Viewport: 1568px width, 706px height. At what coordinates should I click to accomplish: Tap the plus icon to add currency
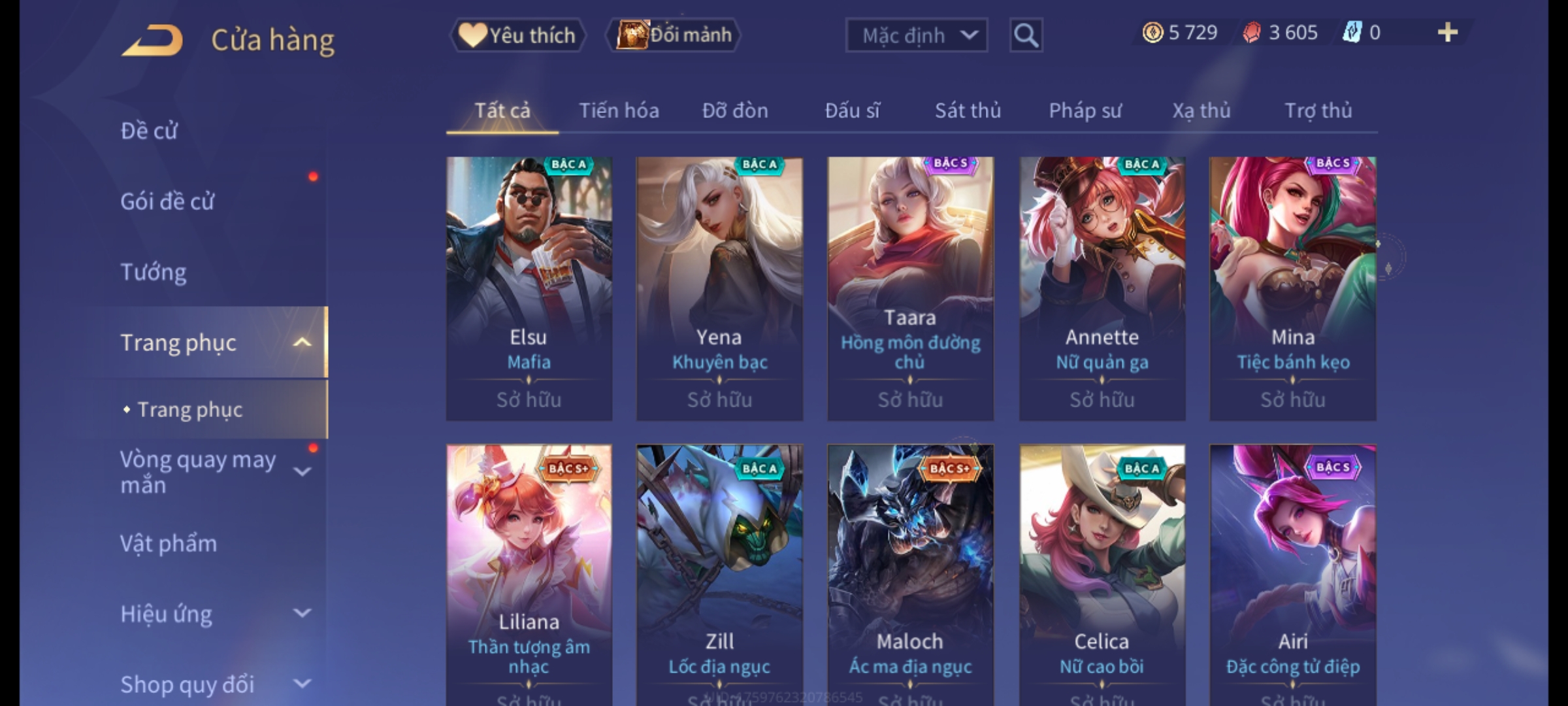[x=1448, y=33]
